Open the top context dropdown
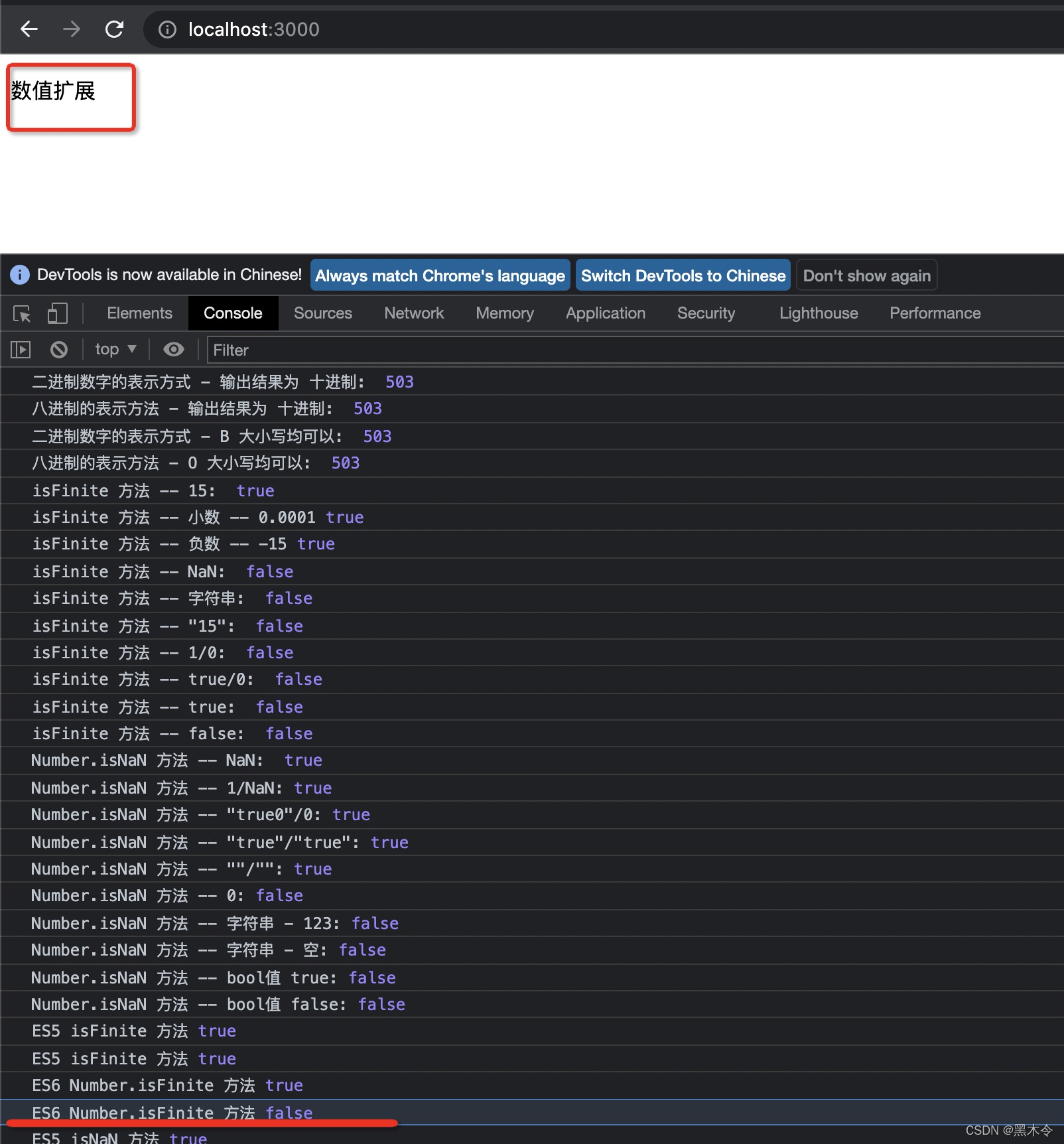Image resolution: width=1064 pixels, height=1144 pixels. (115, 349)
